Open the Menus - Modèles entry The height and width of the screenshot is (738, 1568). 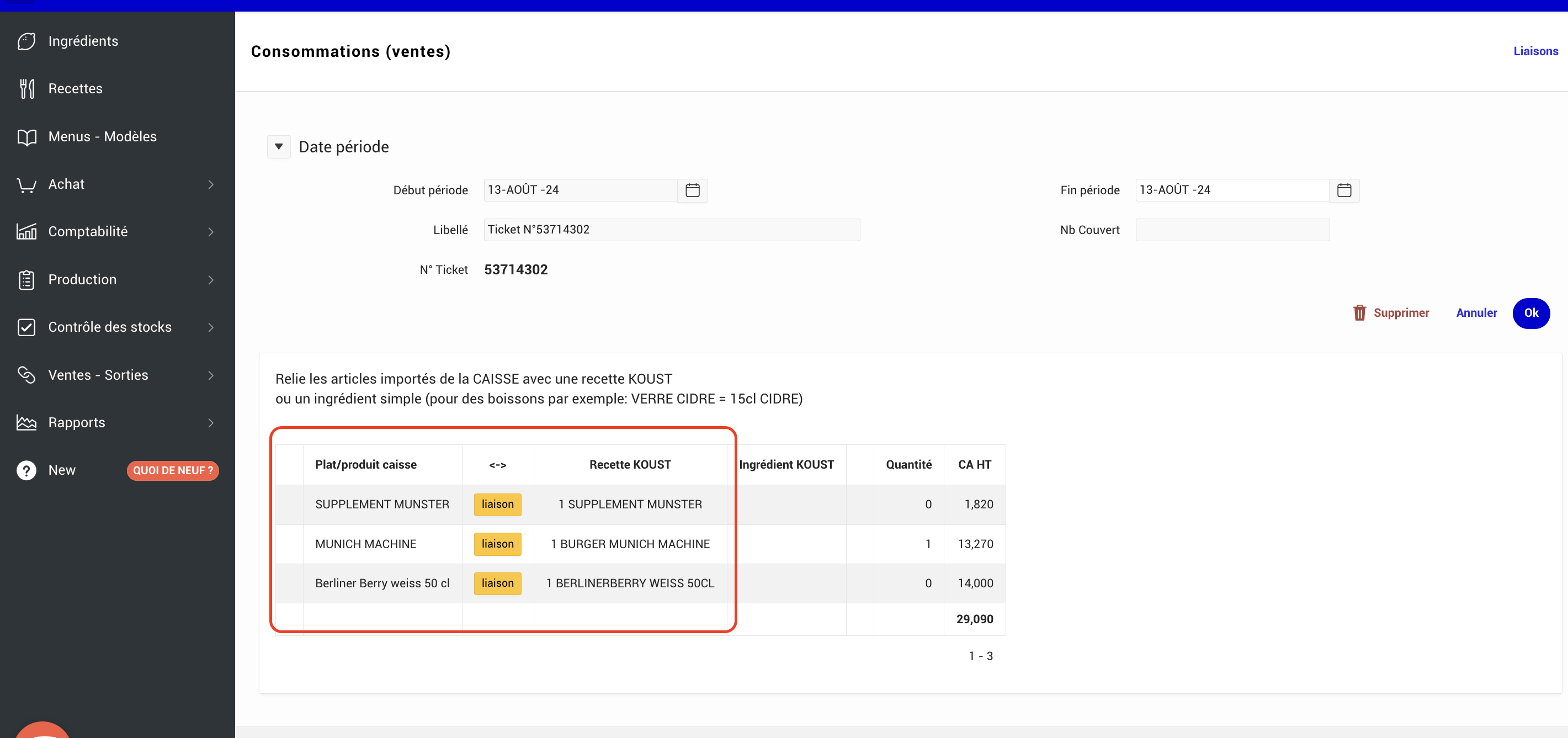coord(118,137)
